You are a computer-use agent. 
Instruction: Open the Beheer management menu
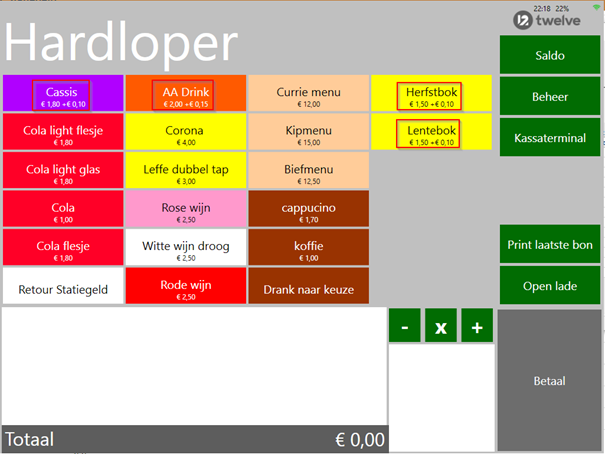point(550,97)
